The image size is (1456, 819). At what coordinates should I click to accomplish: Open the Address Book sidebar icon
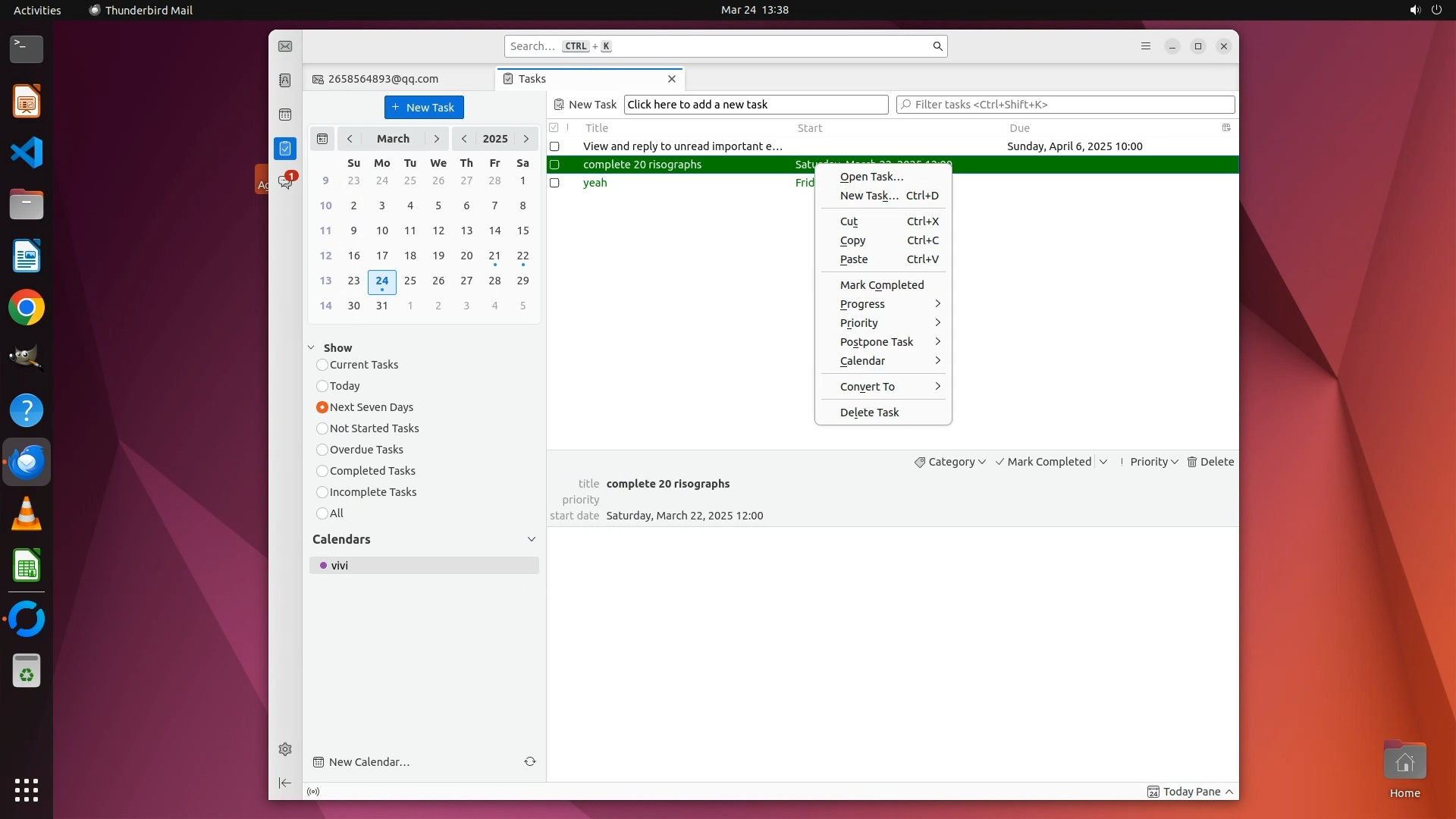point(285,80)
